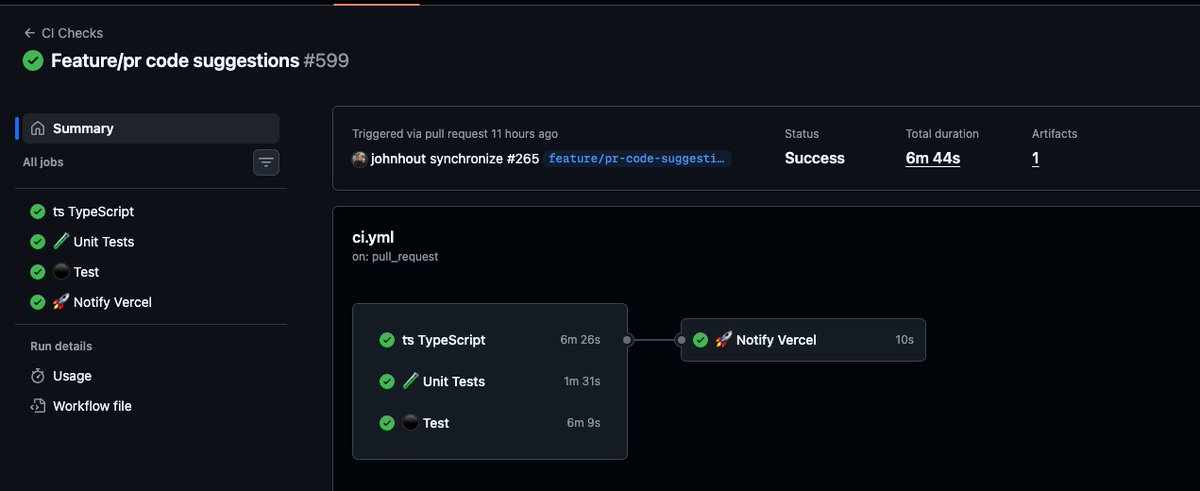
Task: Click the Feature/pr code suggestions title
Action: click(175, 60)
